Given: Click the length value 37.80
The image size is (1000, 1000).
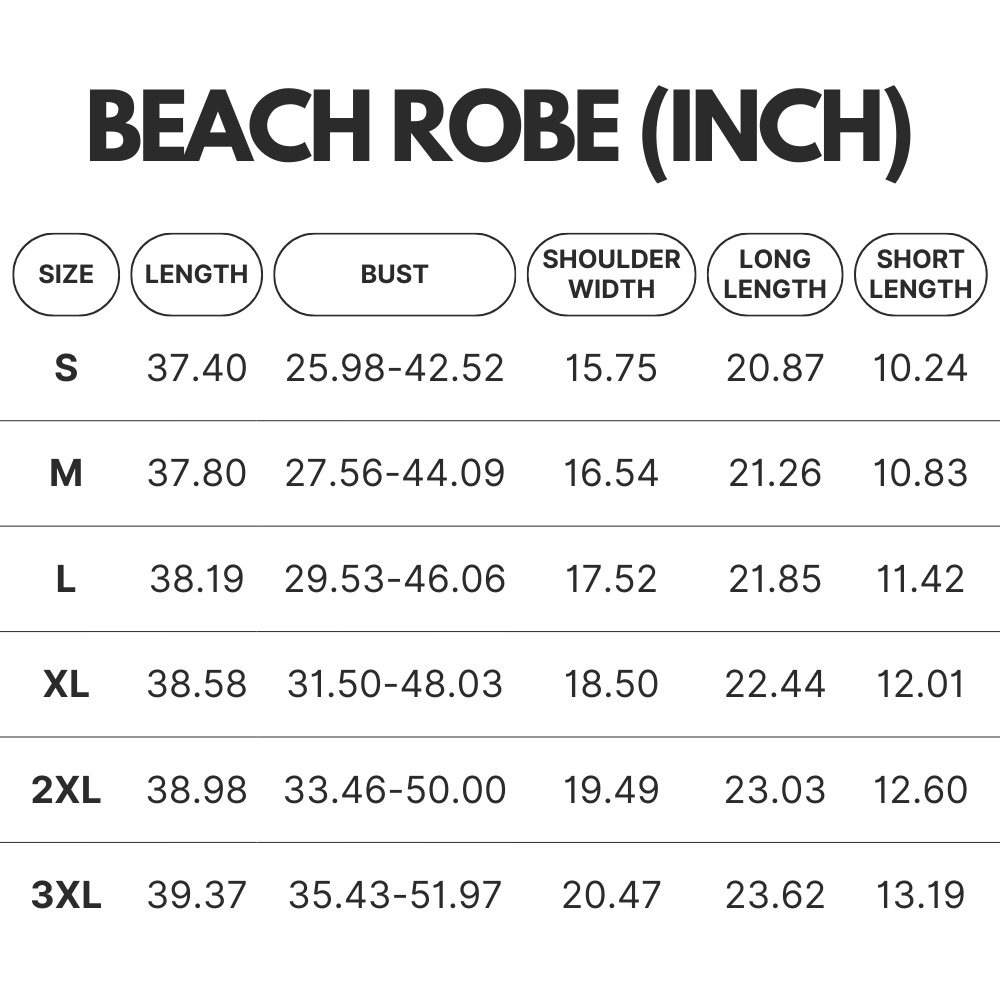Looking at the screenshot, I should pyautogui.click(x=196, y=473).
